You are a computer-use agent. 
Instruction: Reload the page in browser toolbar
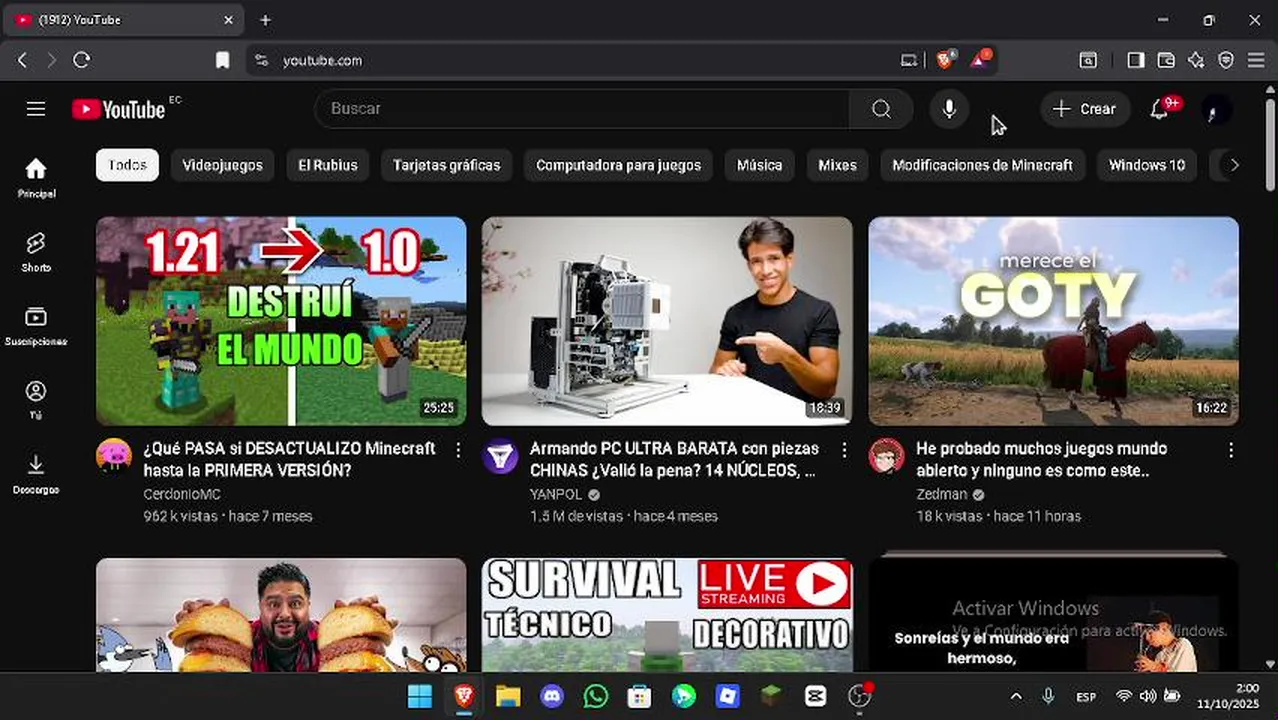pyautogui.click(x=82, y=60)
